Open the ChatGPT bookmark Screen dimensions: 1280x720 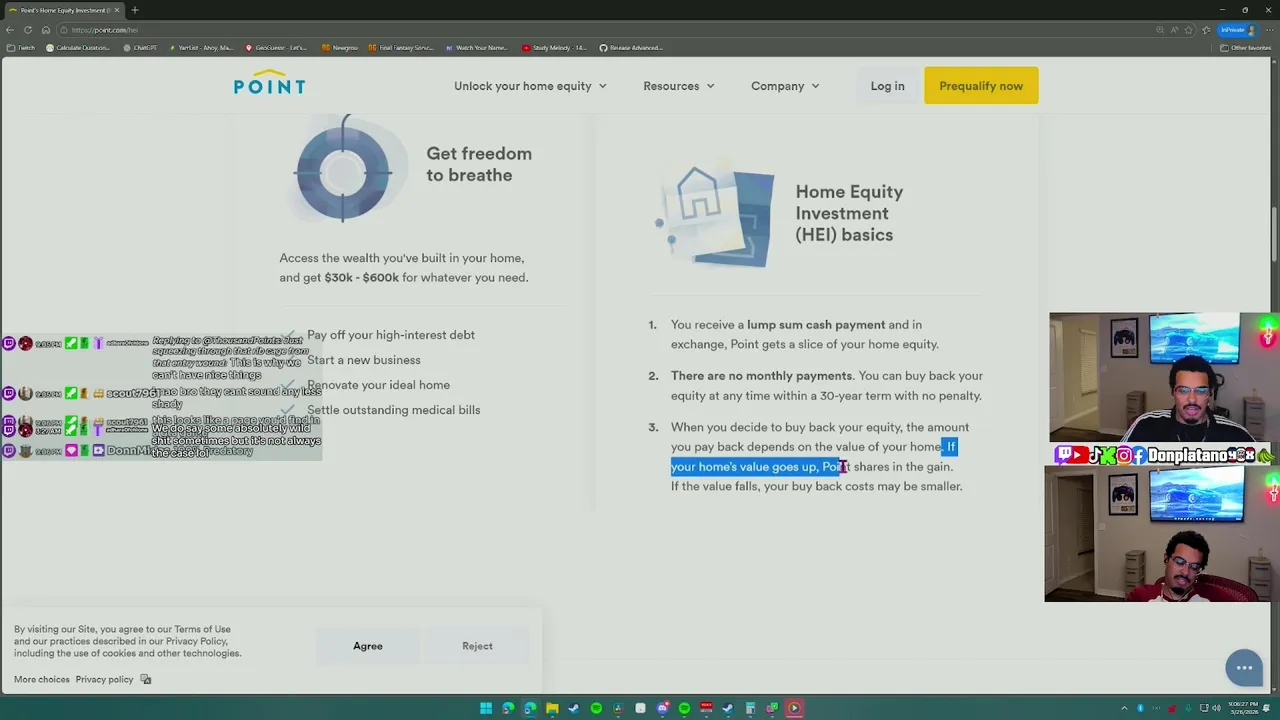pos(140,48)
